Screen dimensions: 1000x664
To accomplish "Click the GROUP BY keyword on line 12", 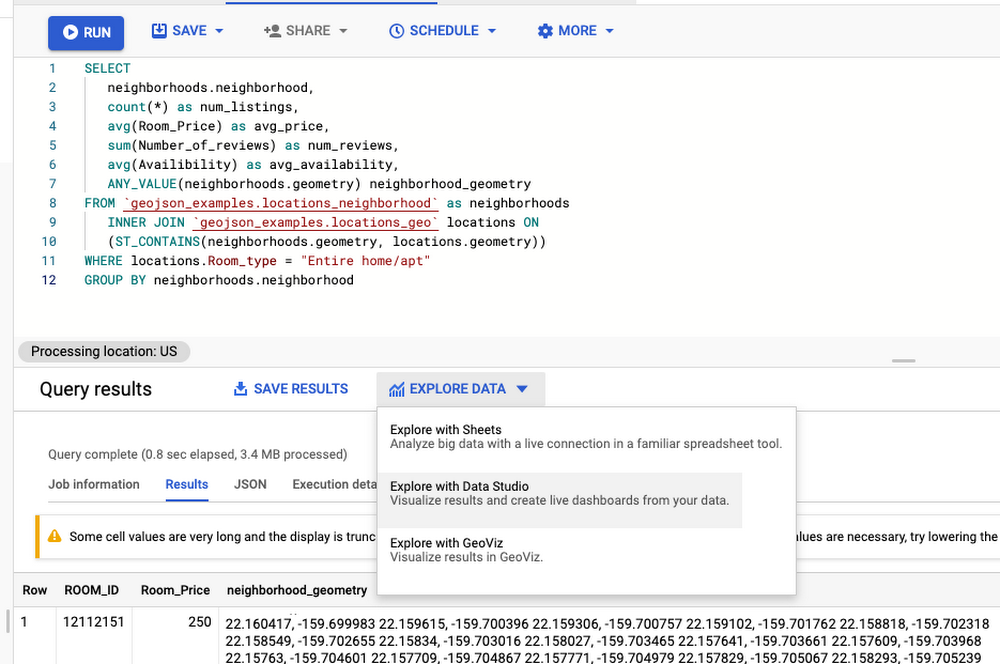I will point(115,280).
